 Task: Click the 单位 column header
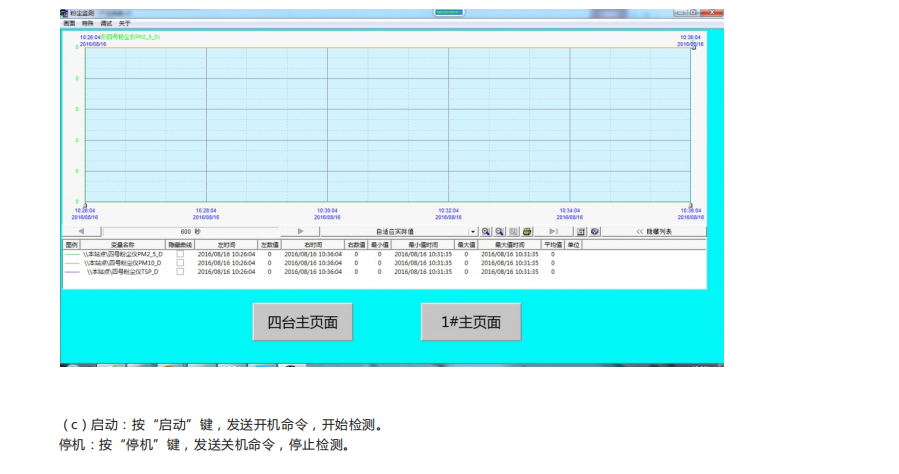tap(573, 245)
